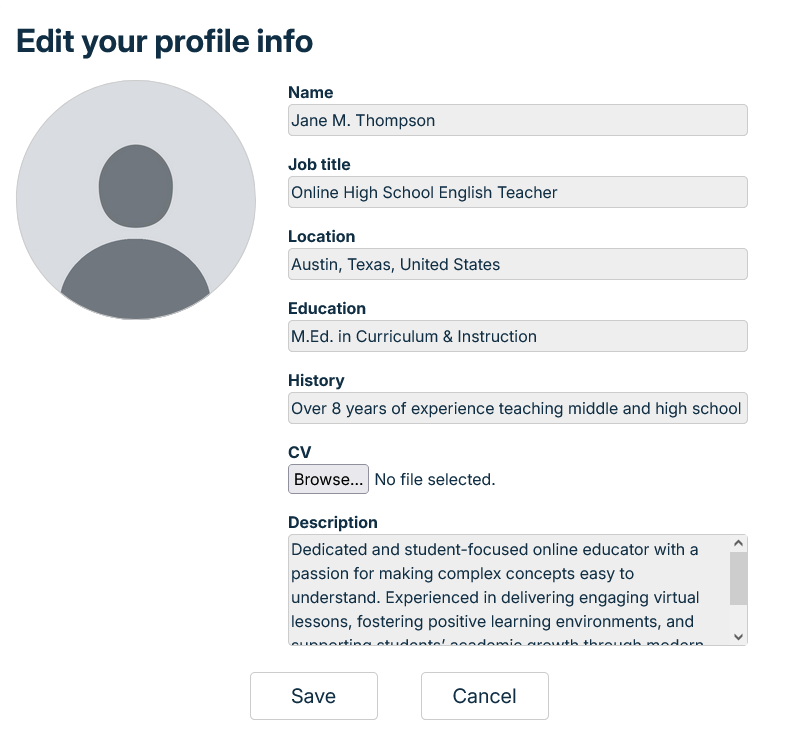This screenshot has width=798, height=744.
Task: Focus the Job title input field
Action: point(517,192)
